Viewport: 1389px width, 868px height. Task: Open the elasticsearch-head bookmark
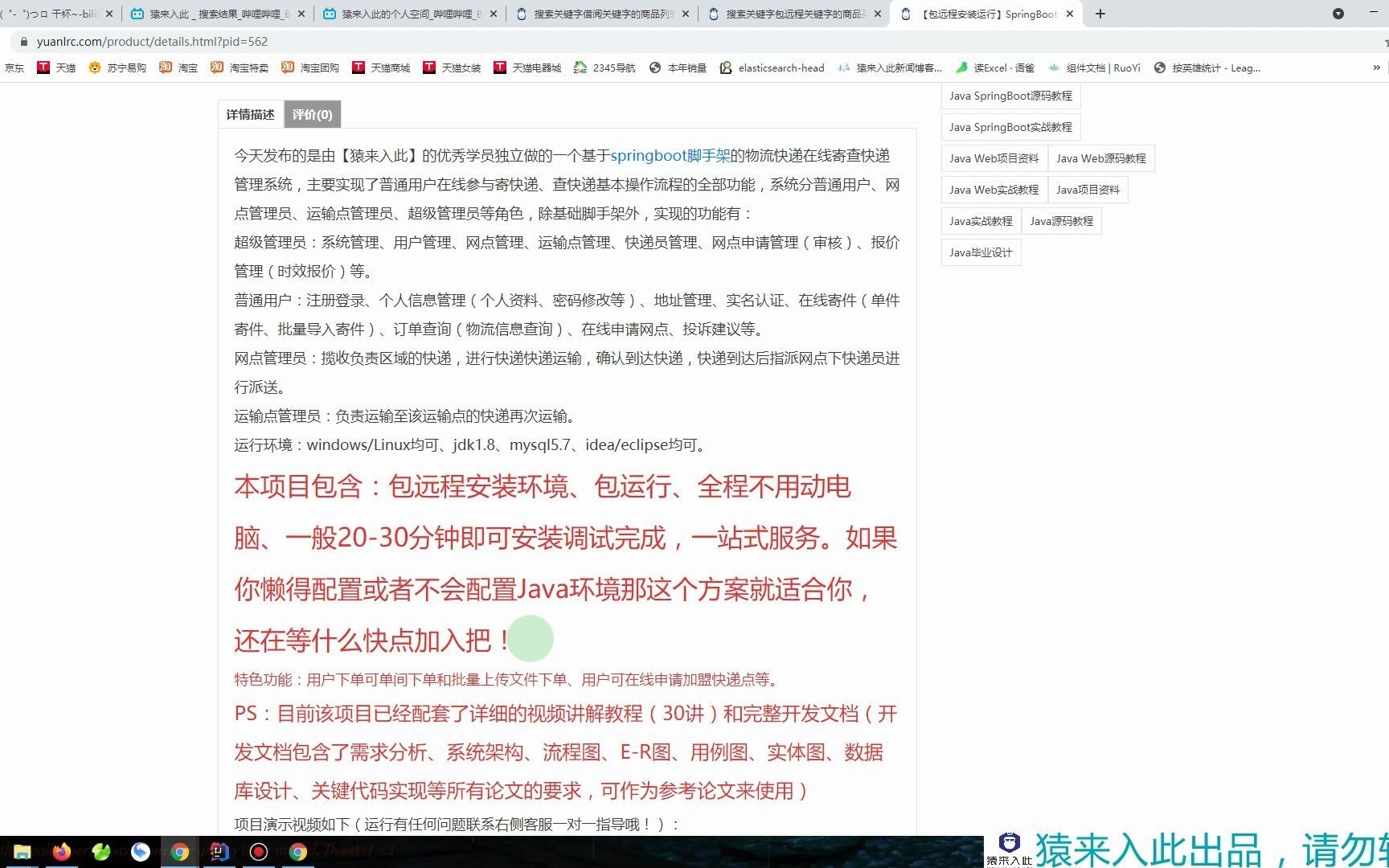(x=772, y=68)
